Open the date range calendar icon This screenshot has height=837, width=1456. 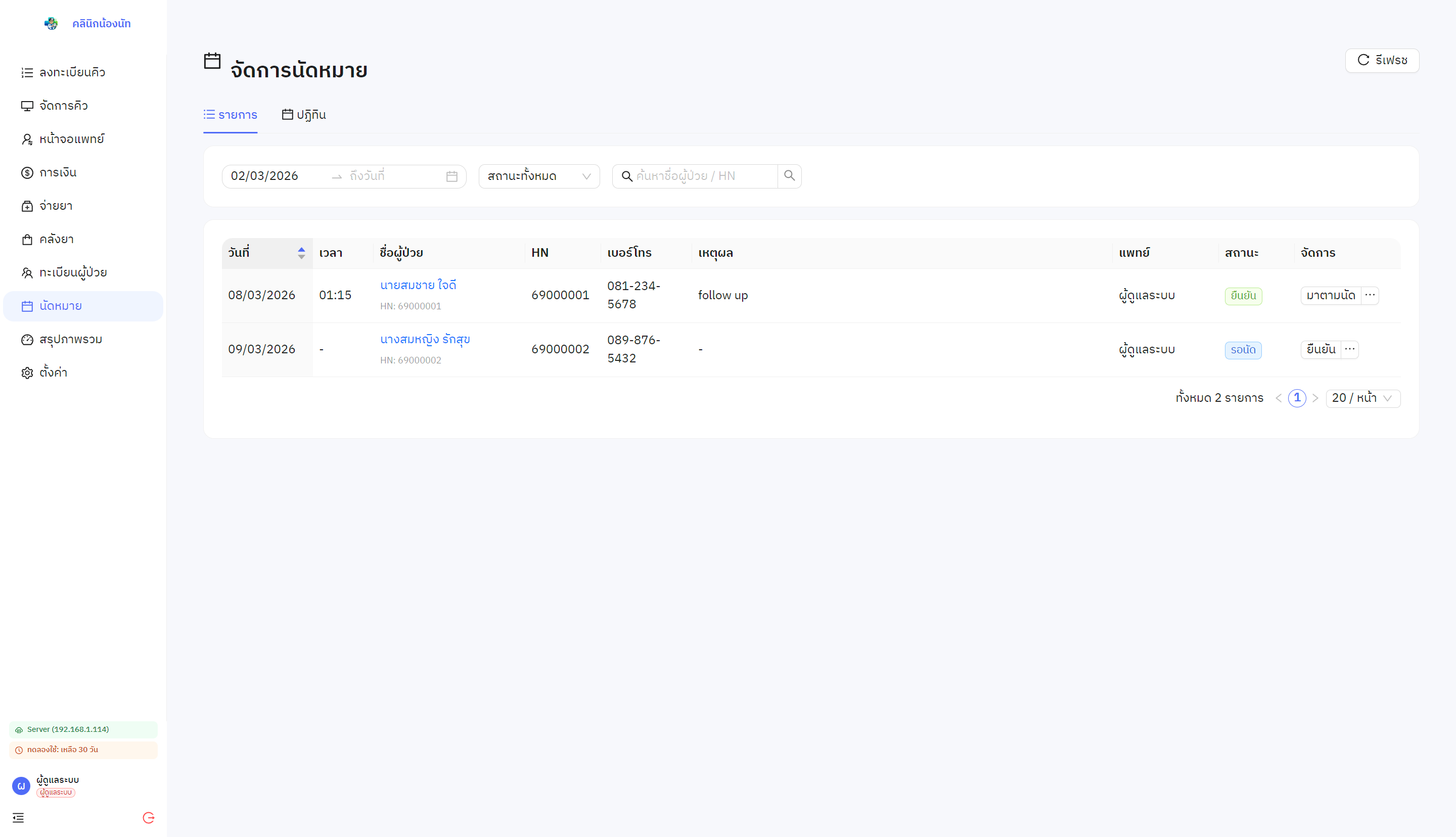[x=452, y=176]
